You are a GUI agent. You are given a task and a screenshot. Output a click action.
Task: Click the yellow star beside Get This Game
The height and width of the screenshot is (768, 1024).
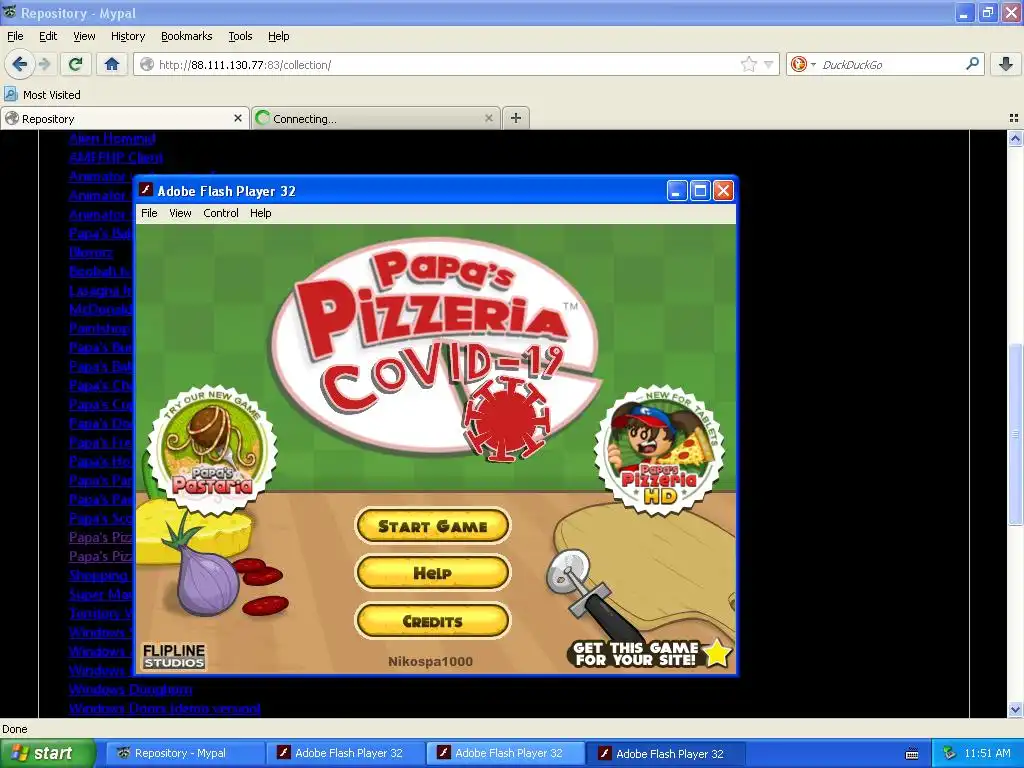pos(716,652)
